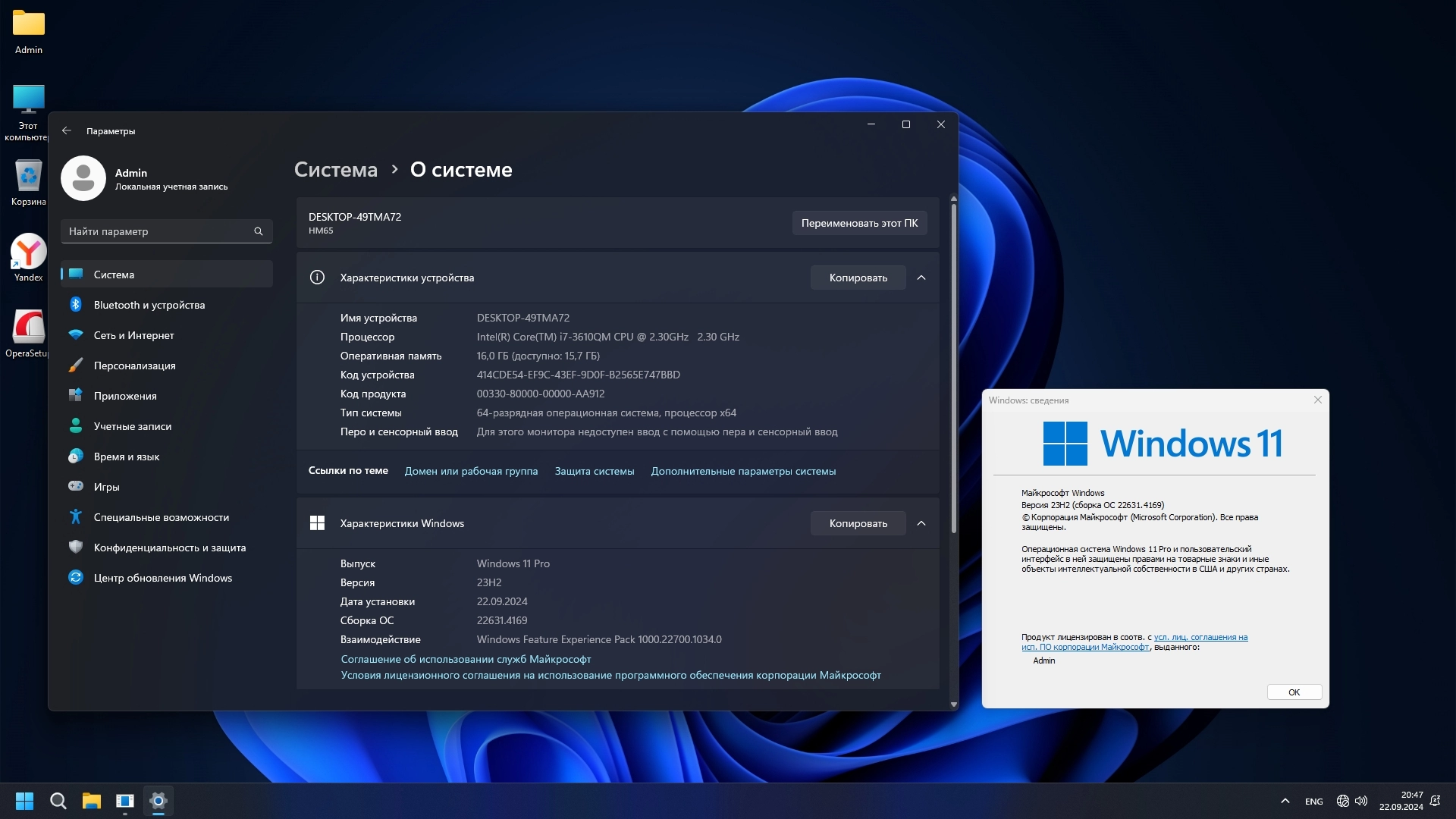Image resolution: width=1456 pixels, height=819 pixels.
Task: Click the volume icon in system tray
Action: [x=1361, y=801]
